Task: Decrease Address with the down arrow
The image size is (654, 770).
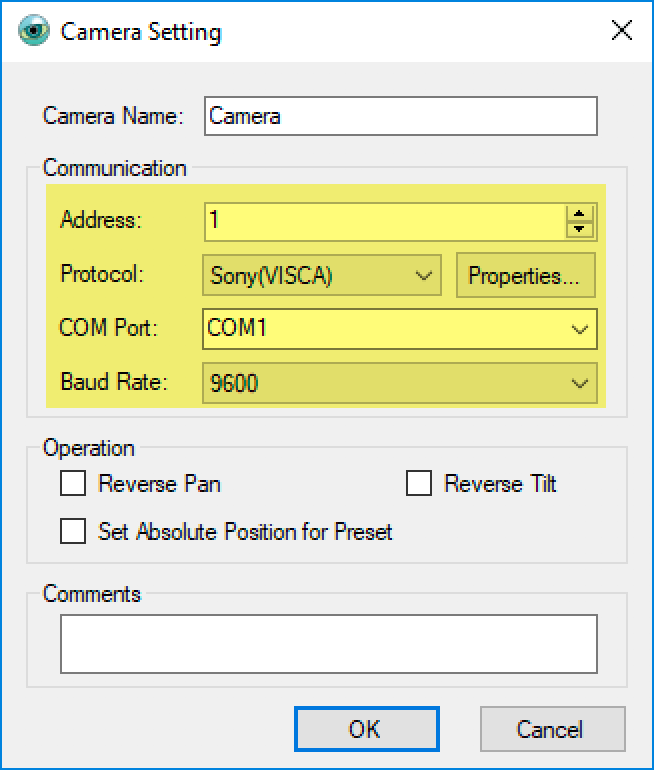Action: (x=579, y=229)
